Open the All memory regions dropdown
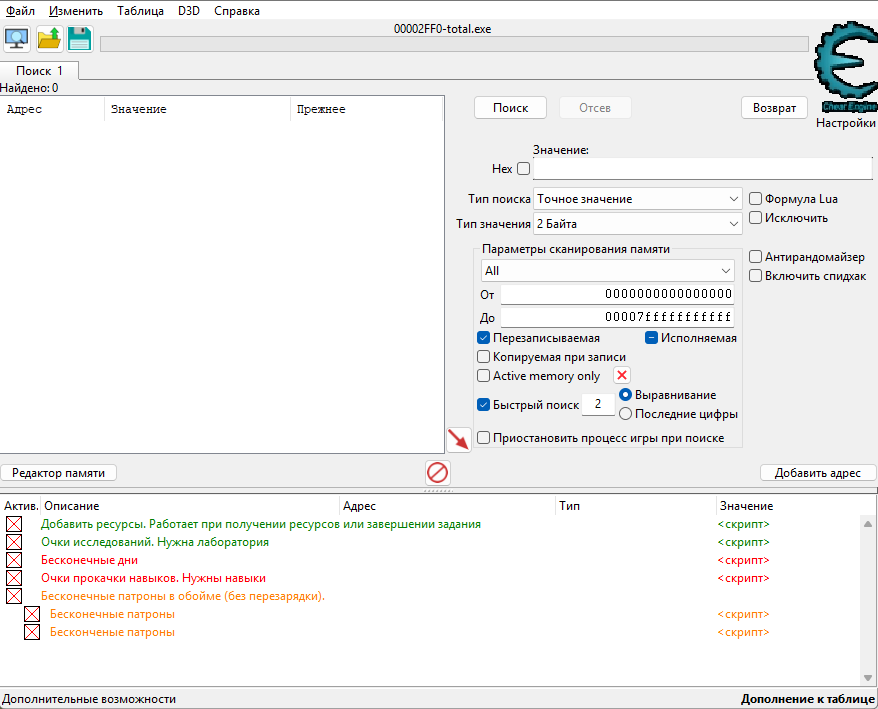 pos(607,270)
